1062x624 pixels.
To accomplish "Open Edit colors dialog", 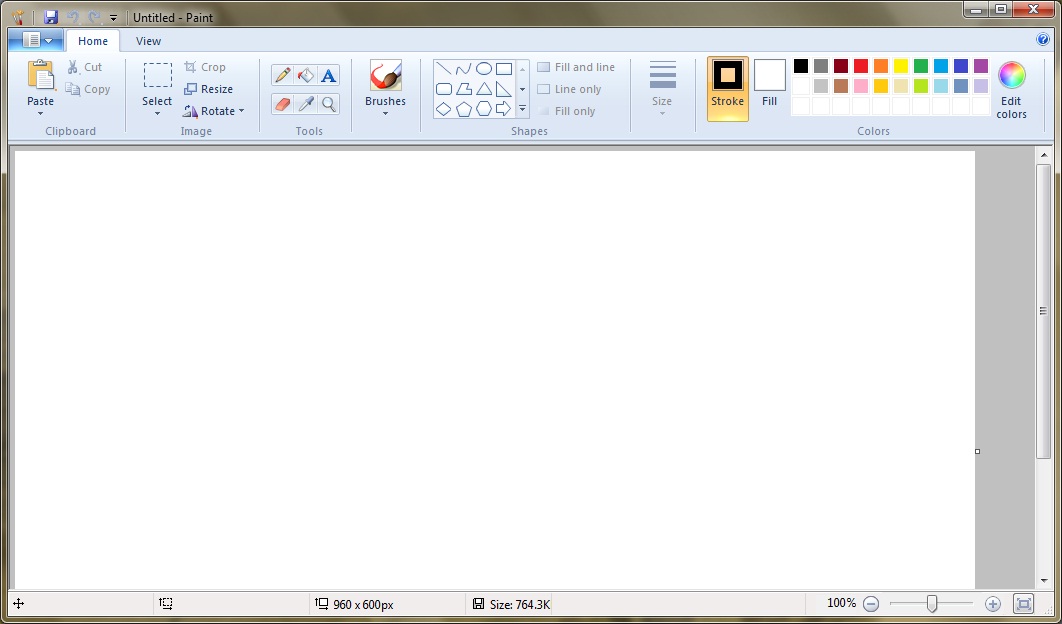I will [x=1011, y=88].
